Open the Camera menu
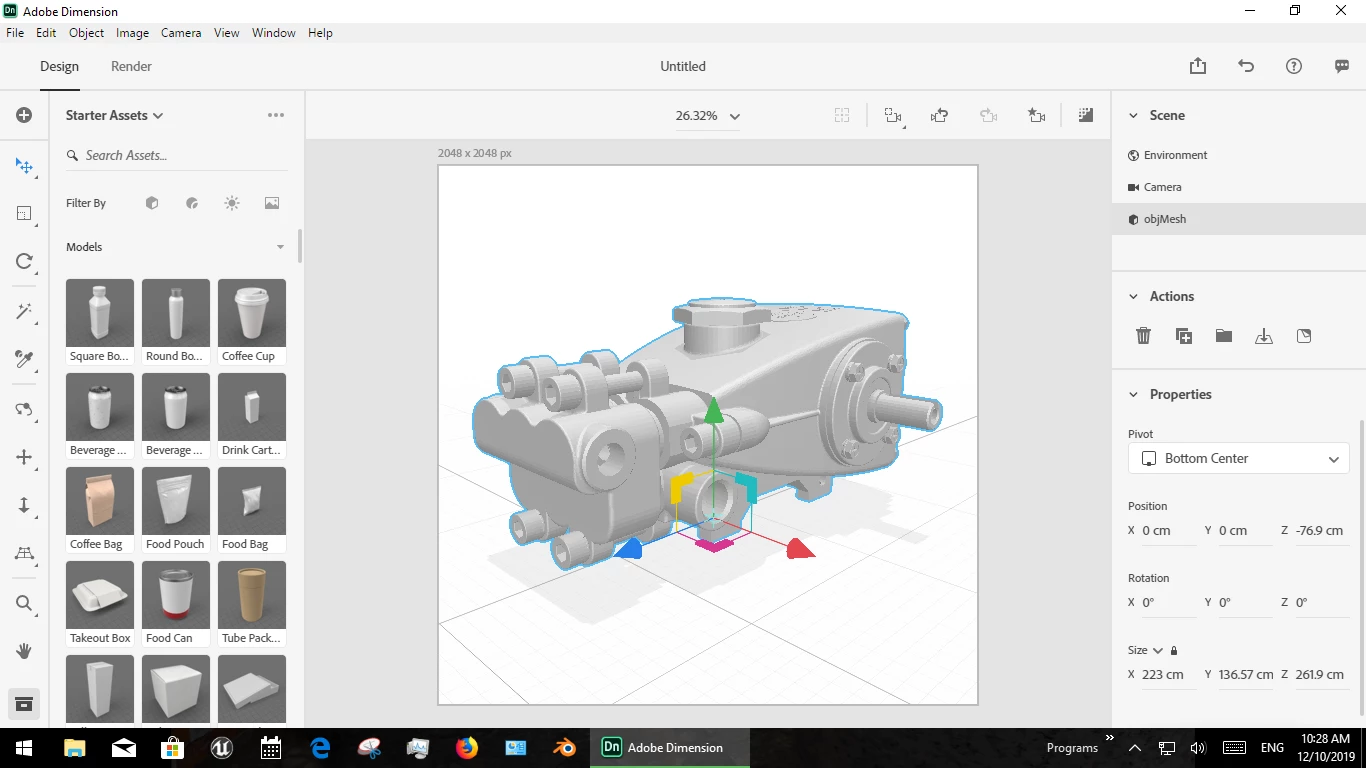Image resolution: width=1366 pixels, height=768 pixels. tap(181, 33)
